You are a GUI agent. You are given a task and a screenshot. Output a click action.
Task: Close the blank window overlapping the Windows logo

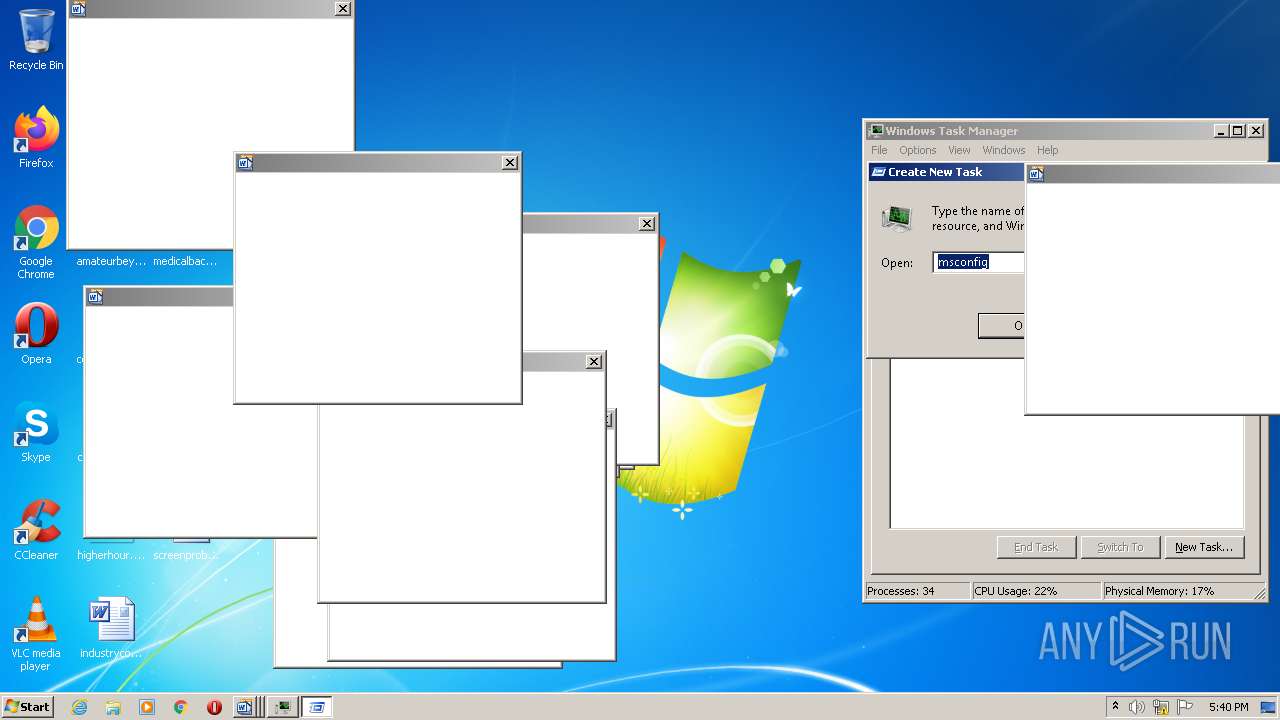click(647, 224)
